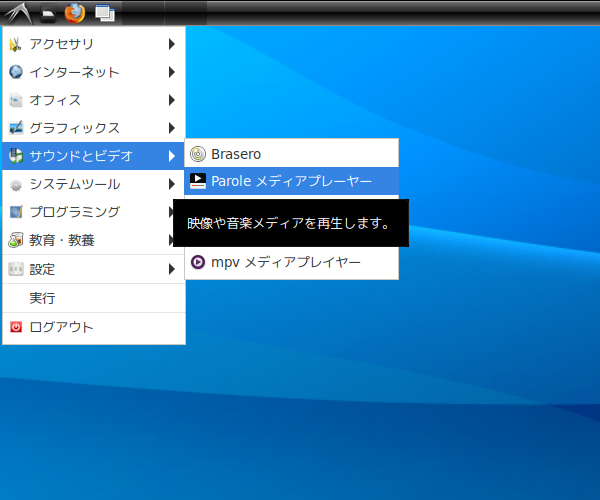Click the Lubuntu start menu logo button
This screenshot has height=500, width=600.
click(x=19, y=13)
